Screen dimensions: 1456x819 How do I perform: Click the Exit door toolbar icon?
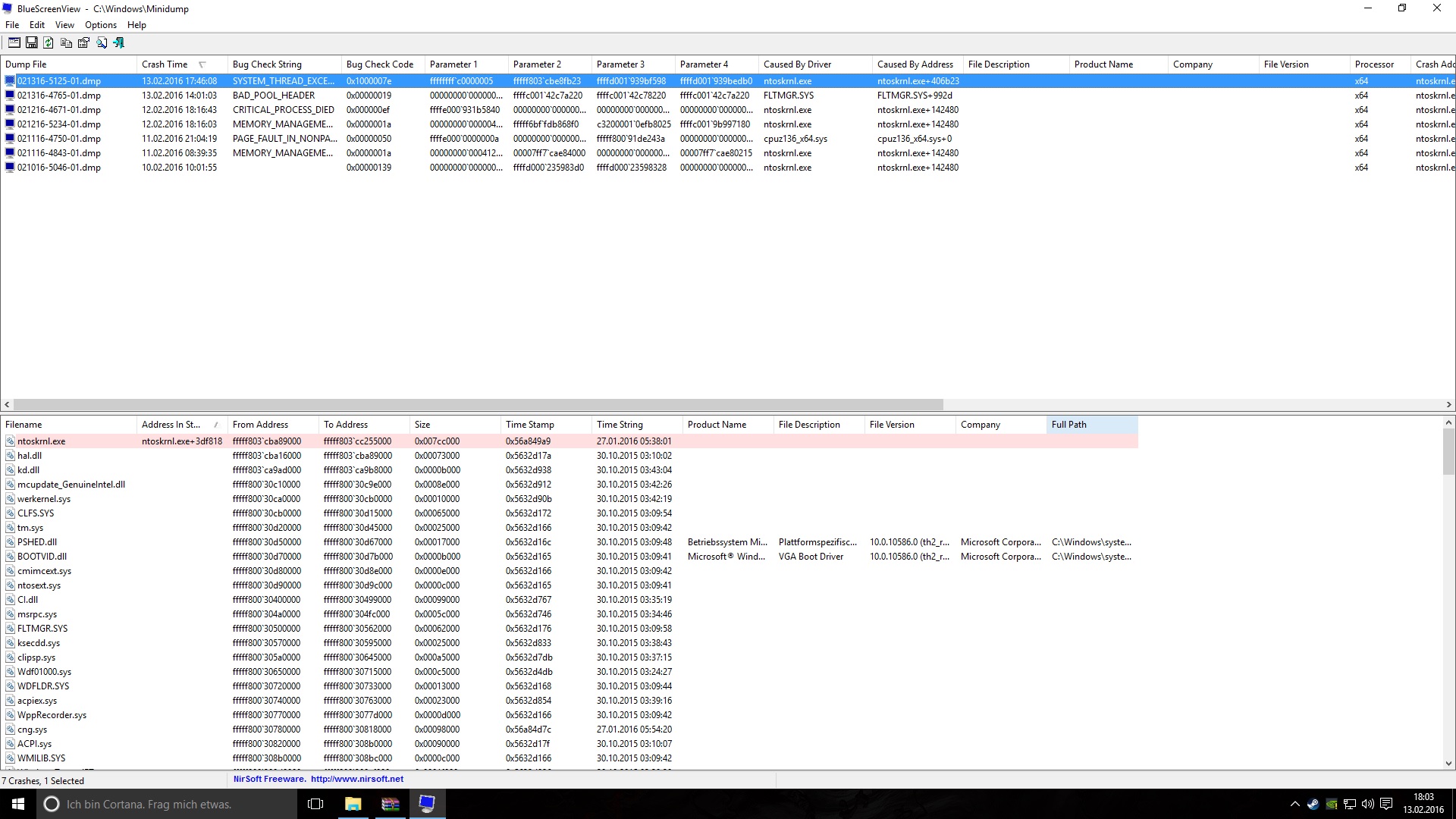tap(118, 43)
